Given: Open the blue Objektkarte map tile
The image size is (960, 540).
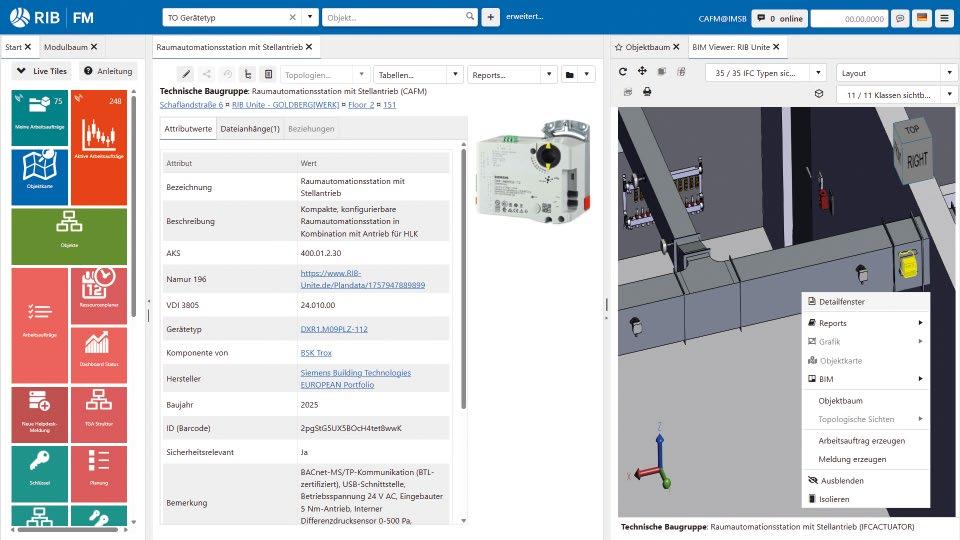Looking at the screenshot, I should click(x=40, y=177).
